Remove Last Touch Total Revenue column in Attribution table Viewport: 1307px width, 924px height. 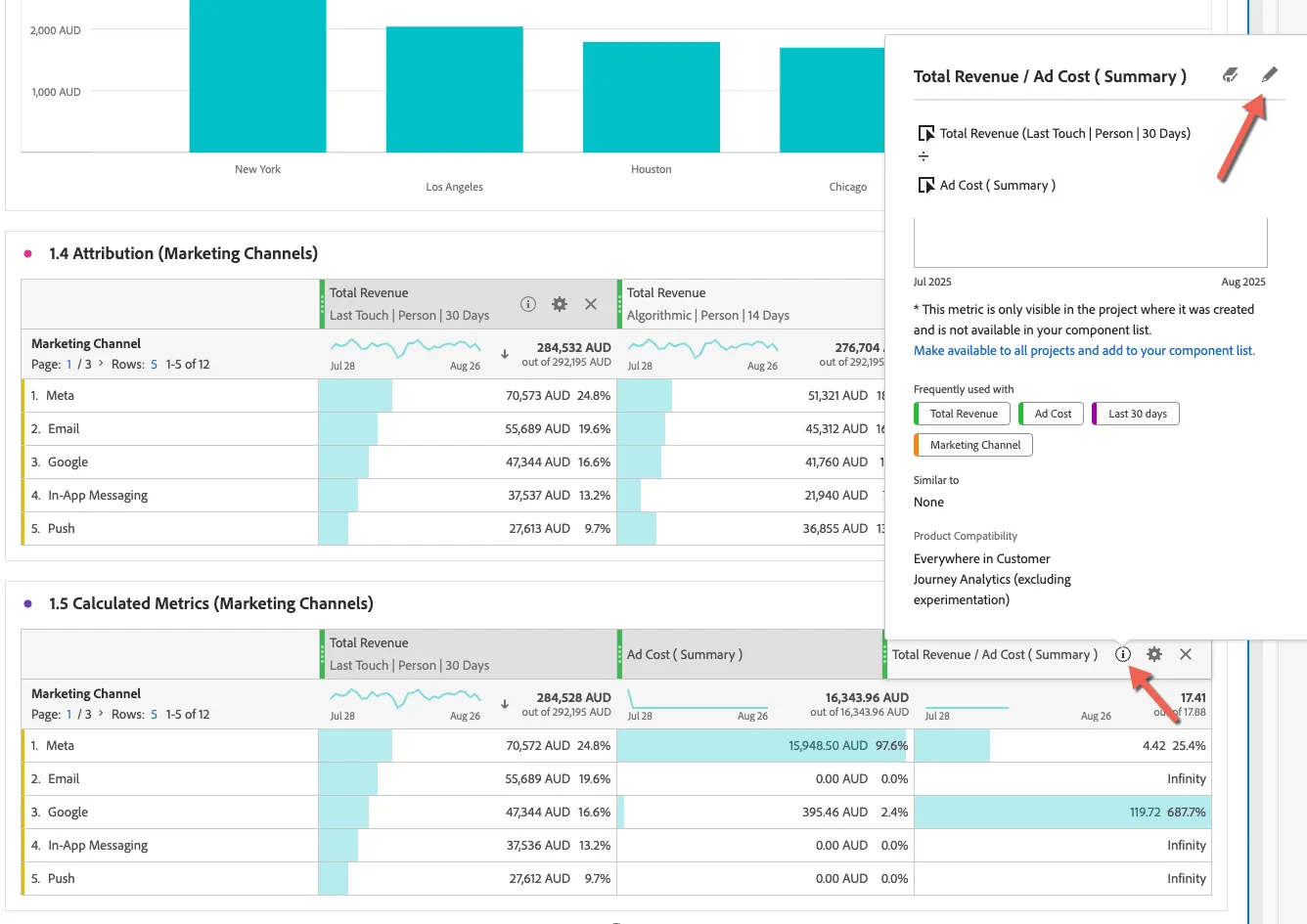(x=591, y=304)
